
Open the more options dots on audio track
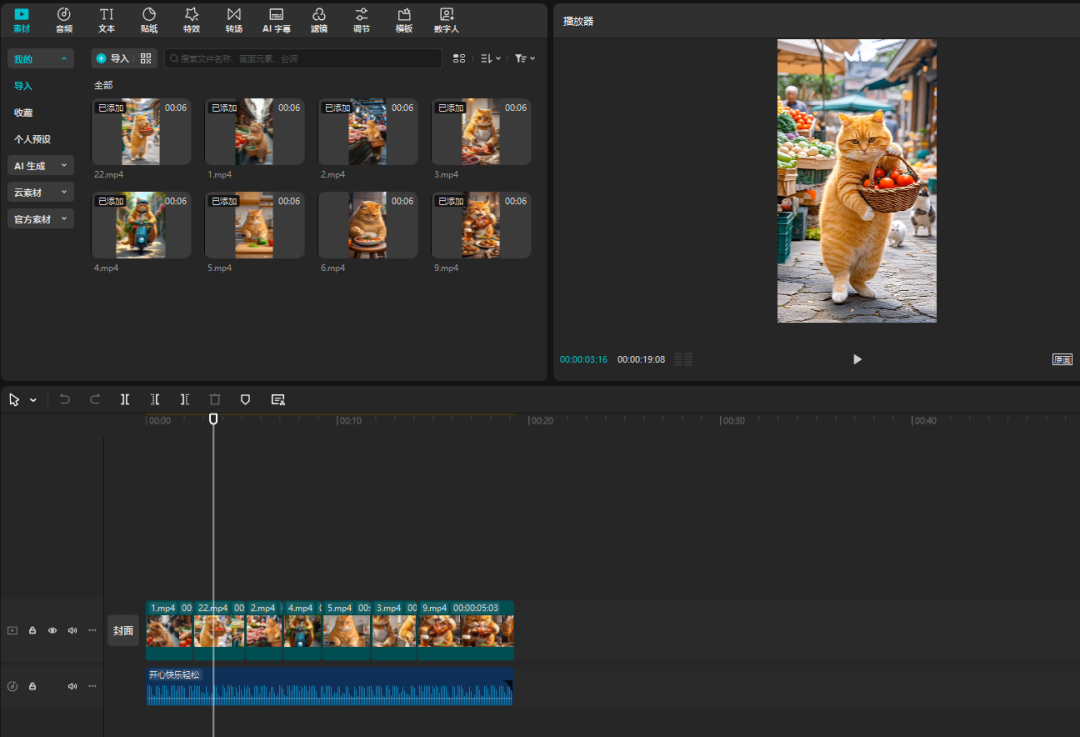[x=92, y=686]
